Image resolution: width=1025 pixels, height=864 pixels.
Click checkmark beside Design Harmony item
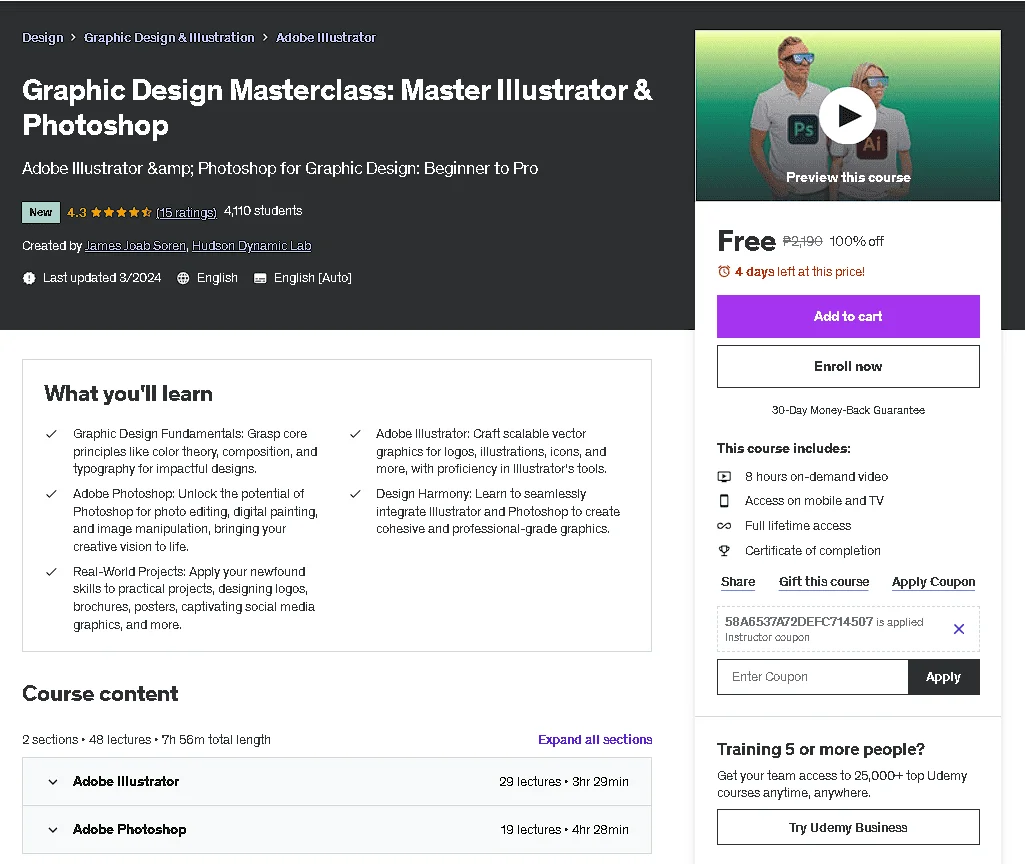click(355, 494)
